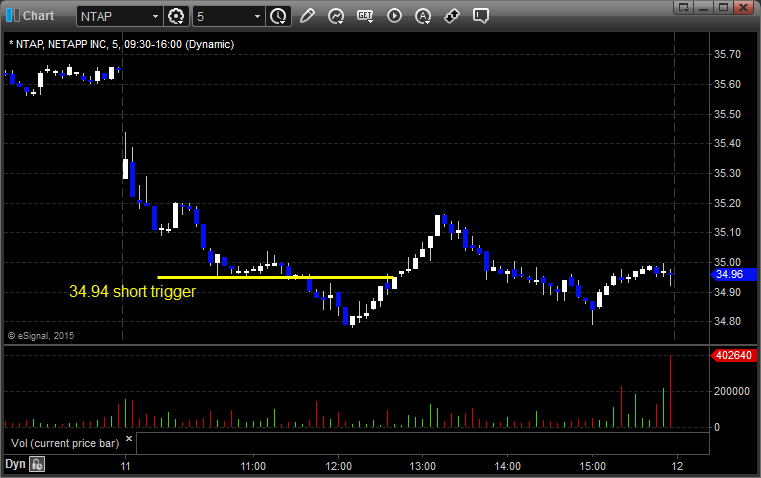Click the 12:00 time axis label
Screen dimensions: 761x478
[338, 466]
